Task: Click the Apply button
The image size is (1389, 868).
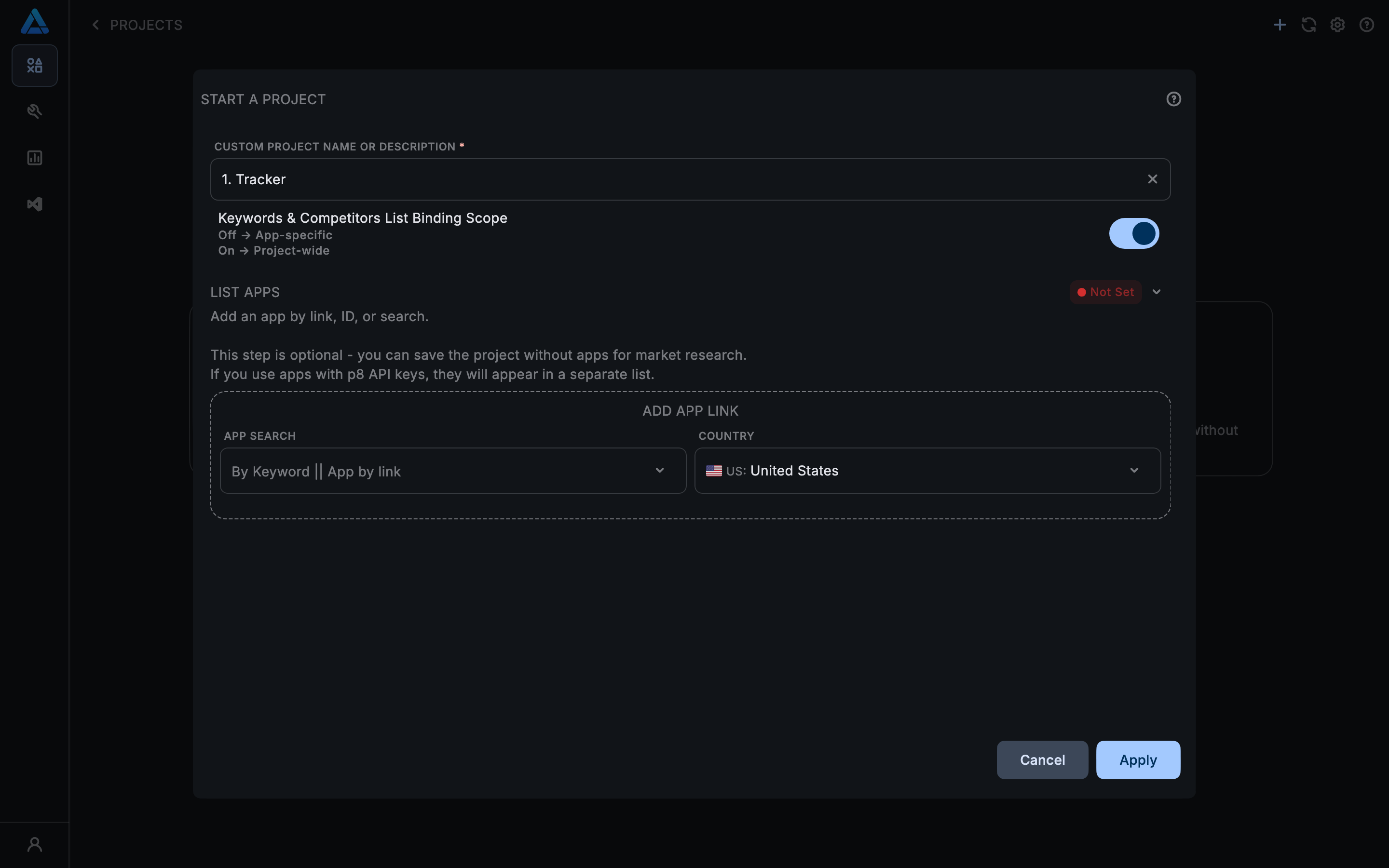Action: coord(1138,760)
